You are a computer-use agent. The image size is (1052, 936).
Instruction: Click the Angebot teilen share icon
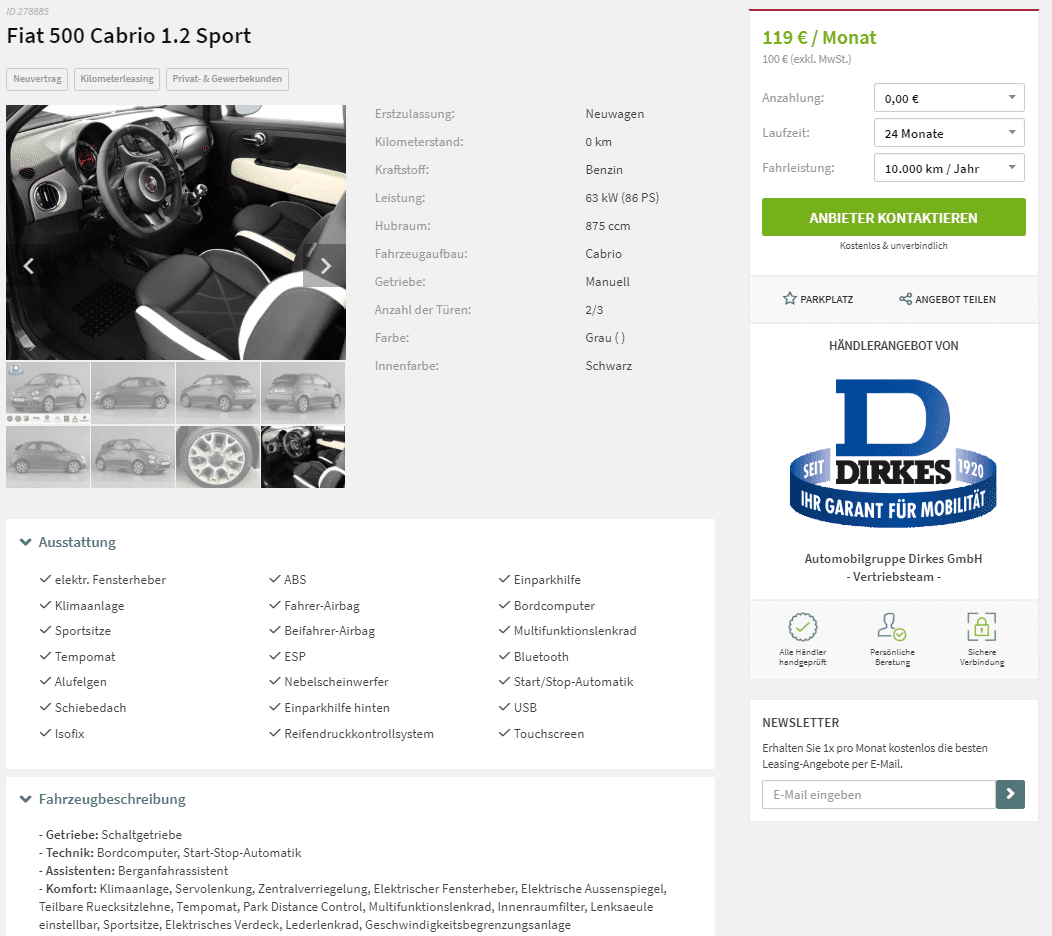pos(905,299)
